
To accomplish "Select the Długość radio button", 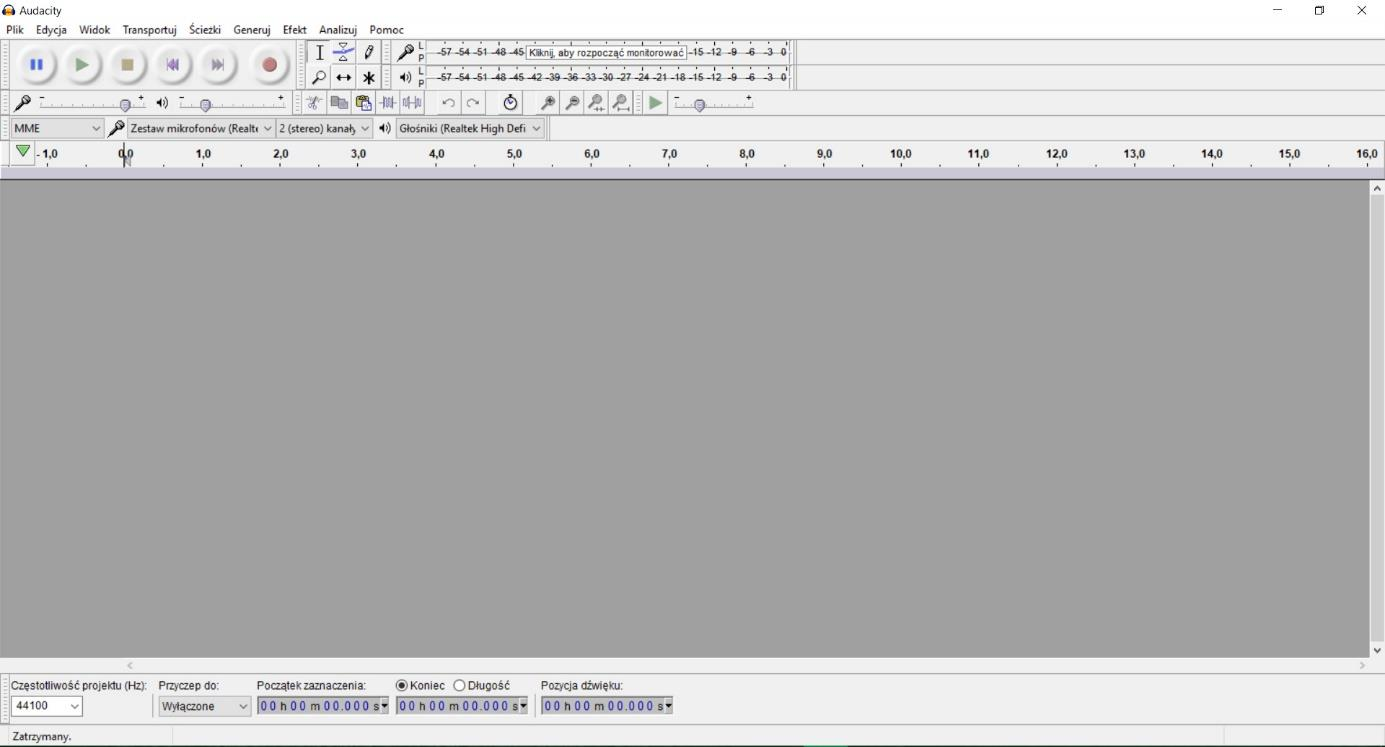I will pos(460,686).
